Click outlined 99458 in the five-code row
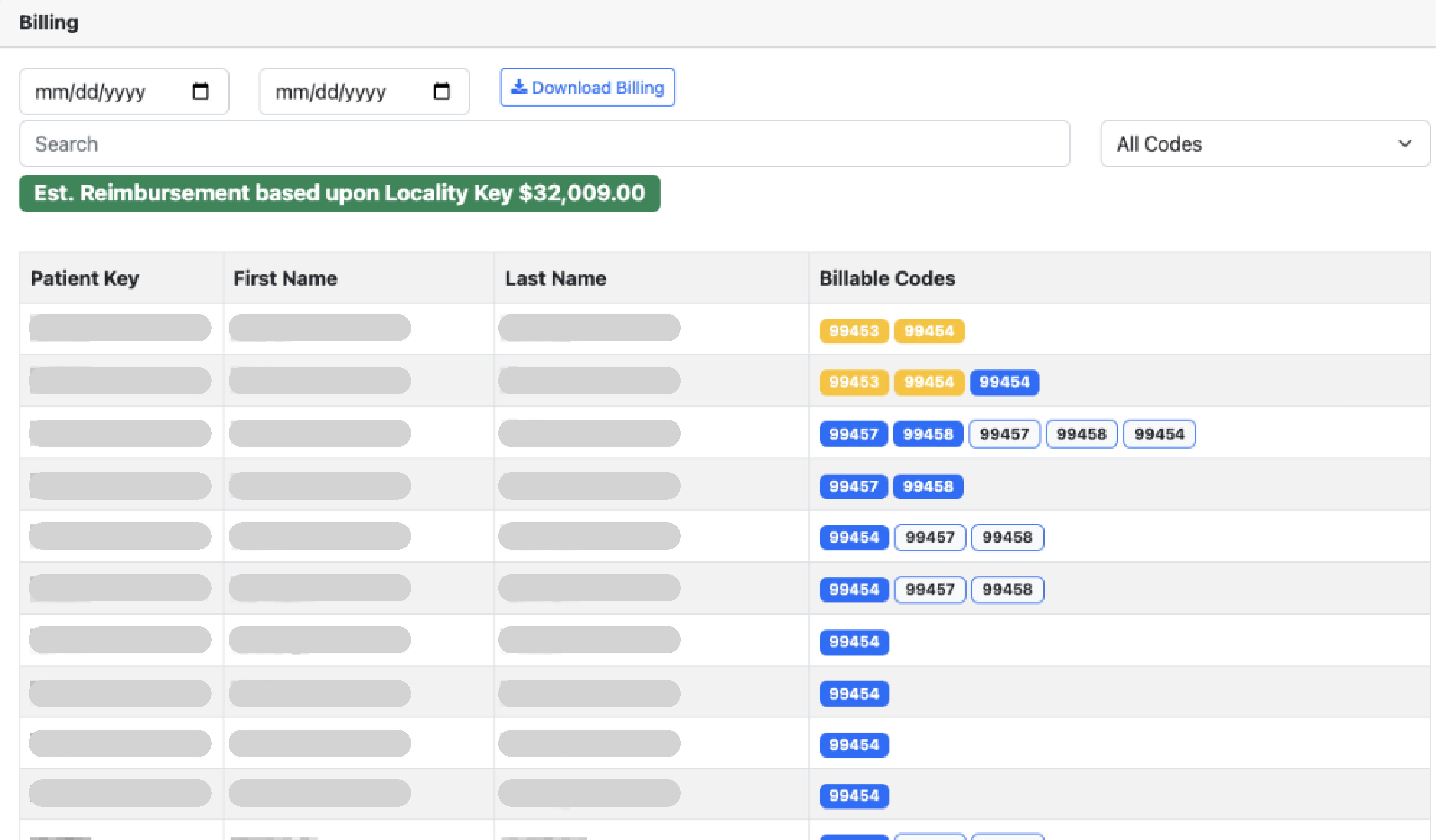Screen dimensions: 1436x840 [x=1081, y=434]
